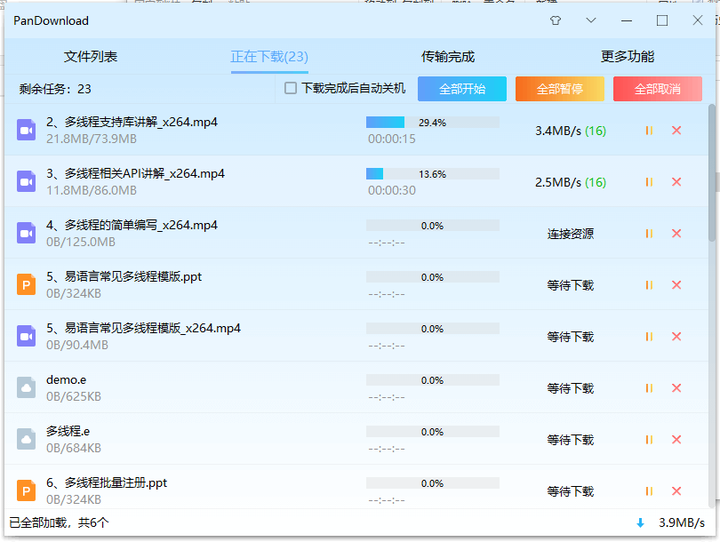Image resolution: width=720 pixels, height=542 pixels.
Task: Select file name 5、易语言常见多线程模版.ppt
Action: [124, 277]
